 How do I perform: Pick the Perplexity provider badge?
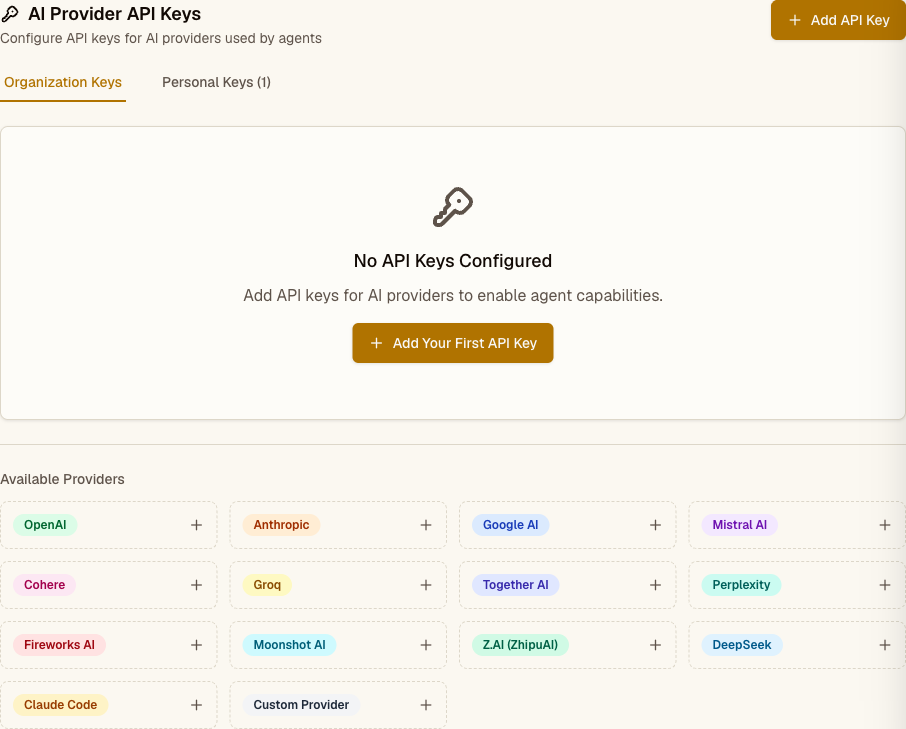coord(741,585)
